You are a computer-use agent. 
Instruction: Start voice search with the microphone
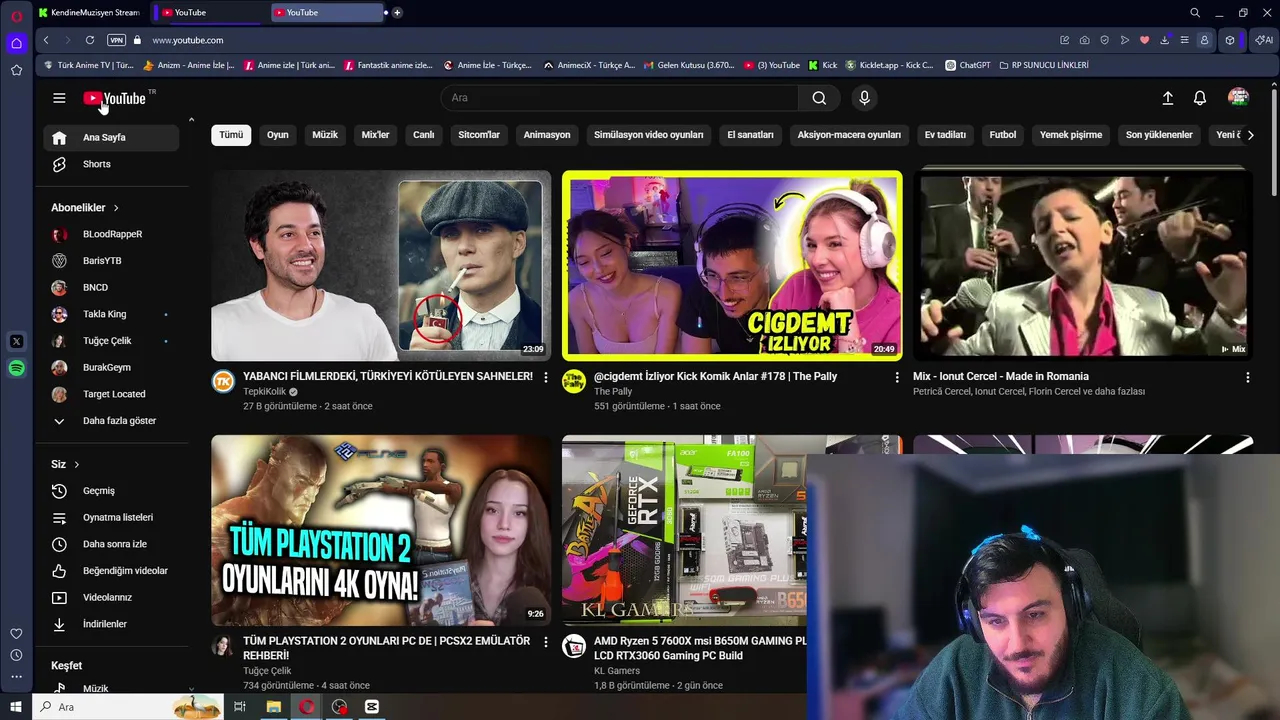pos(864,98)
